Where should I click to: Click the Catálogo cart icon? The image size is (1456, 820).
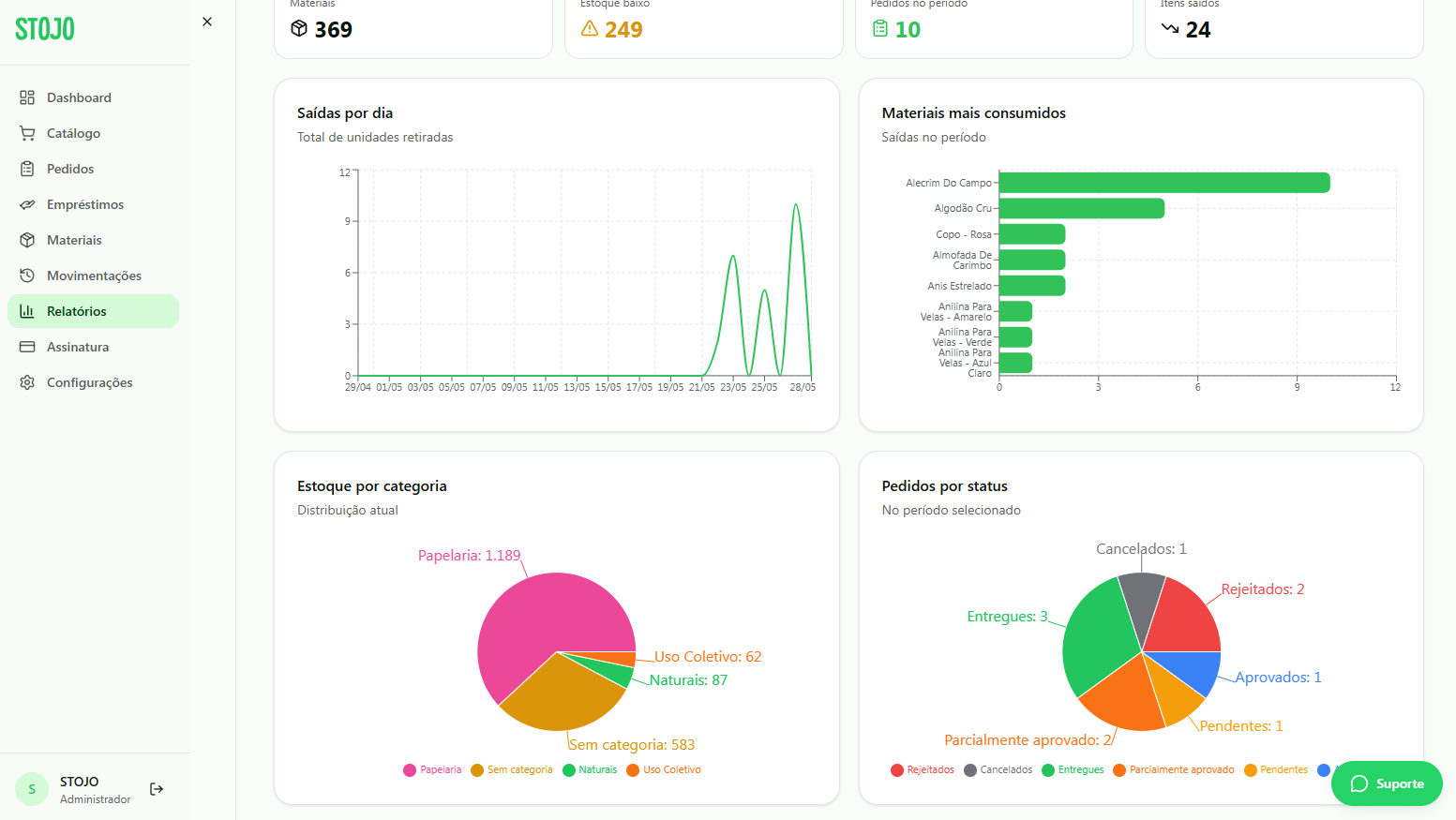coord(27,133)
